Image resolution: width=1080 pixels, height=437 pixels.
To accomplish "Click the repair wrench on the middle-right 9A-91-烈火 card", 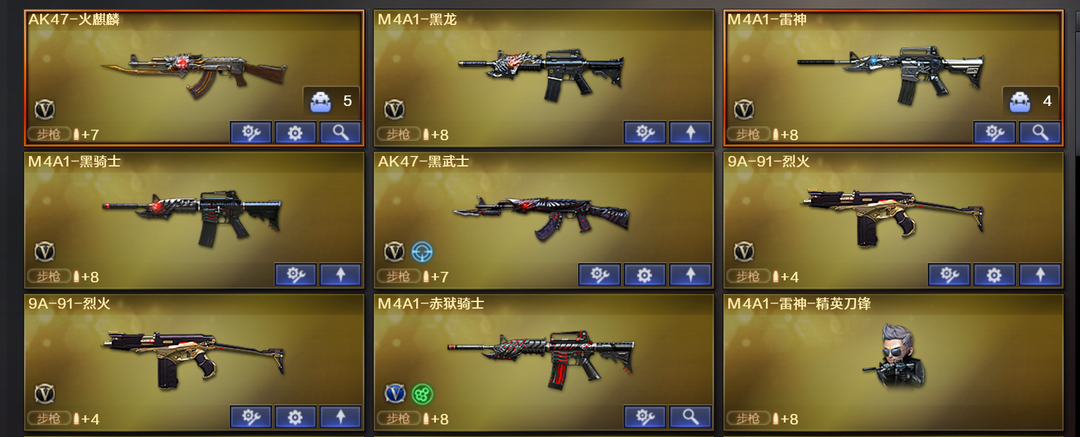I will [x=948, y=275].
